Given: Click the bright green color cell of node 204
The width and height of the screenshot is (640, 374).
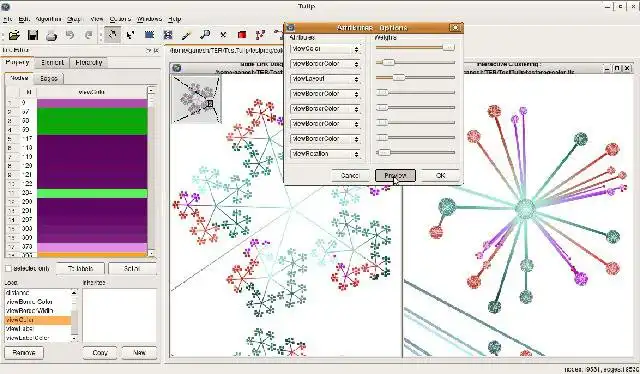Looking at the screenshot, I should tap(92, 193).
